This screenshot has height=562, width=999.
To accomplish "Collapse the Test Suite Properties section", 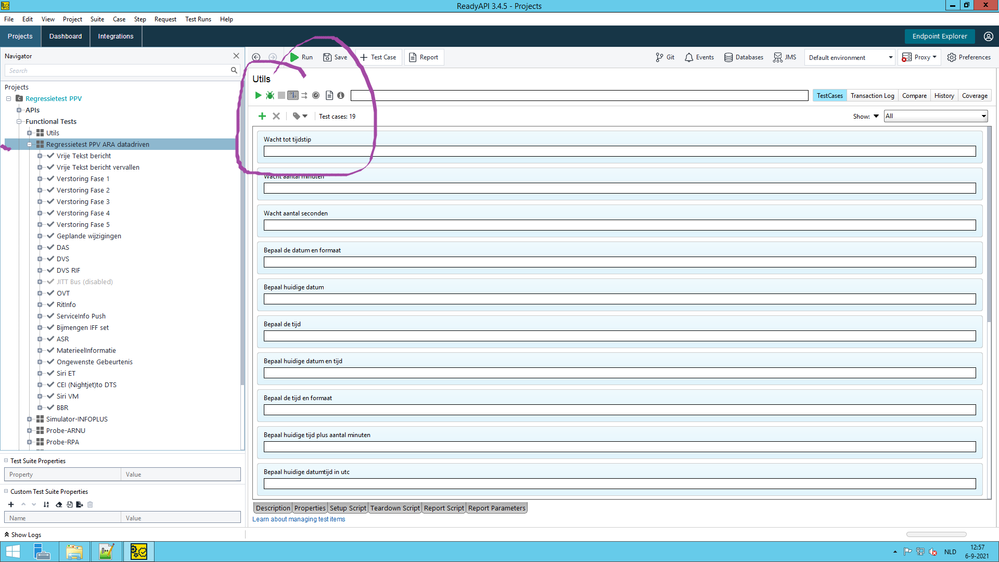I will coord(6,460).
